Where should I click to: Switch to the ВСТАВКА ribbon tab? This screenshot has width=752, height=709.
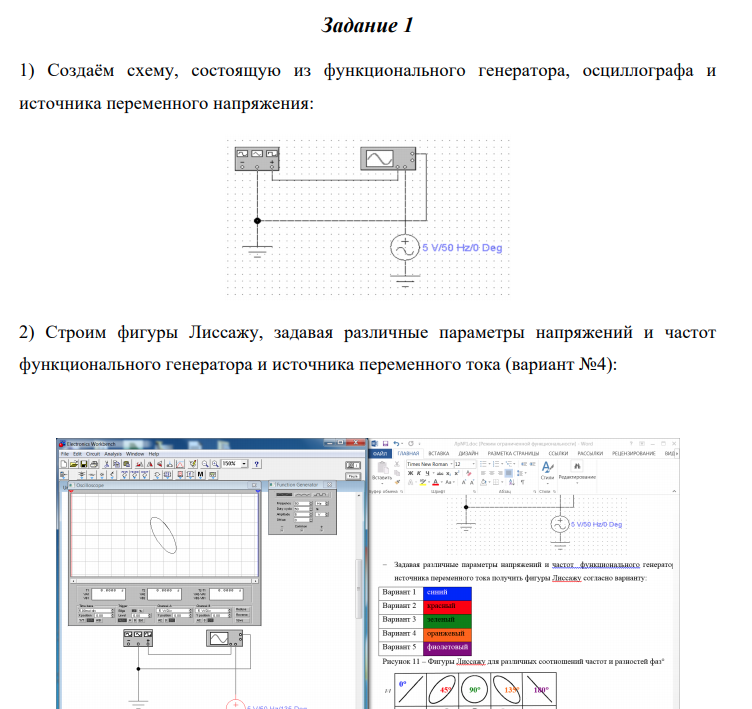(436, 453)
